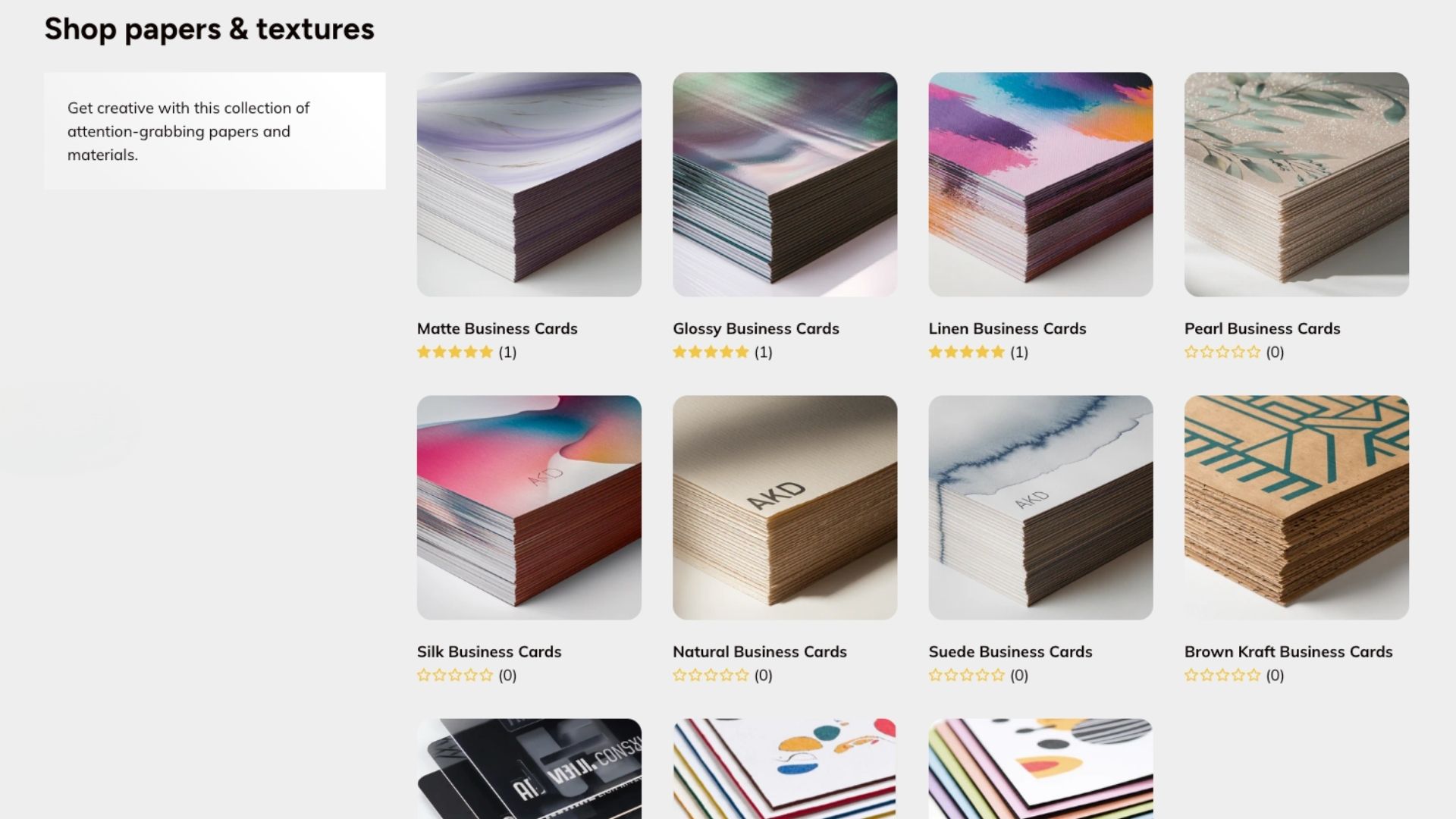
Task: Open the Linen Business Cards product image
Action: click(x=1040, y=184)
